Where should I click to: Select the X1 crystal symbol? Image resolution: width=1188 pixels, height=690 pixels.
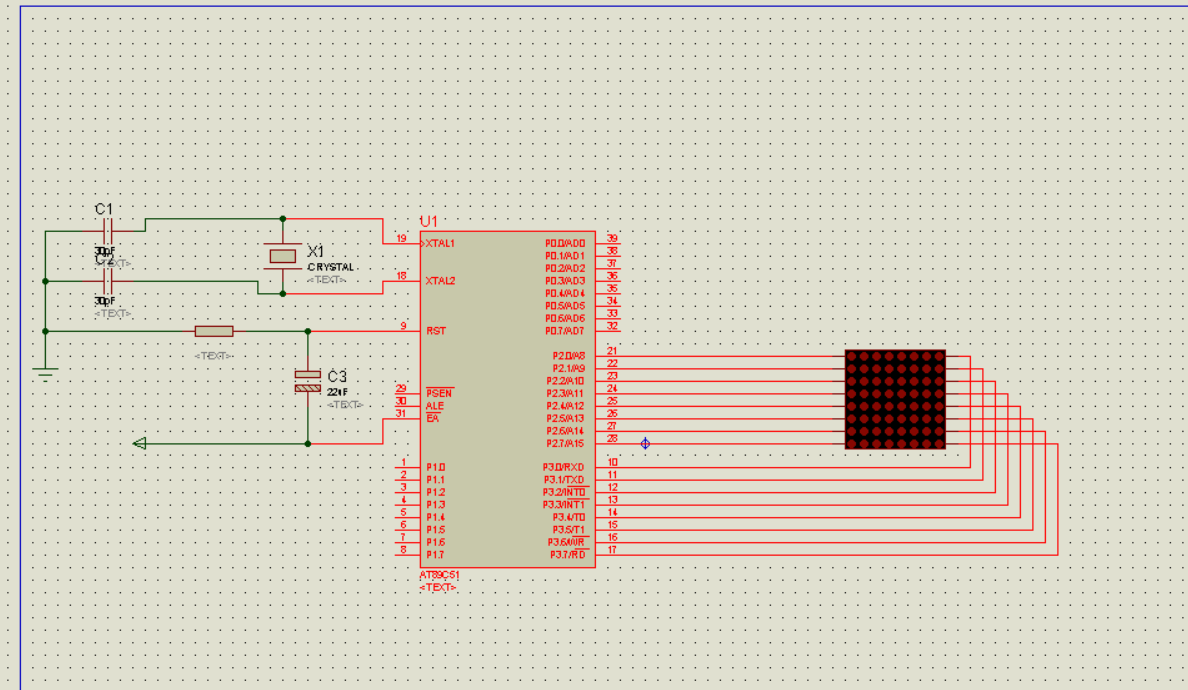283,256
